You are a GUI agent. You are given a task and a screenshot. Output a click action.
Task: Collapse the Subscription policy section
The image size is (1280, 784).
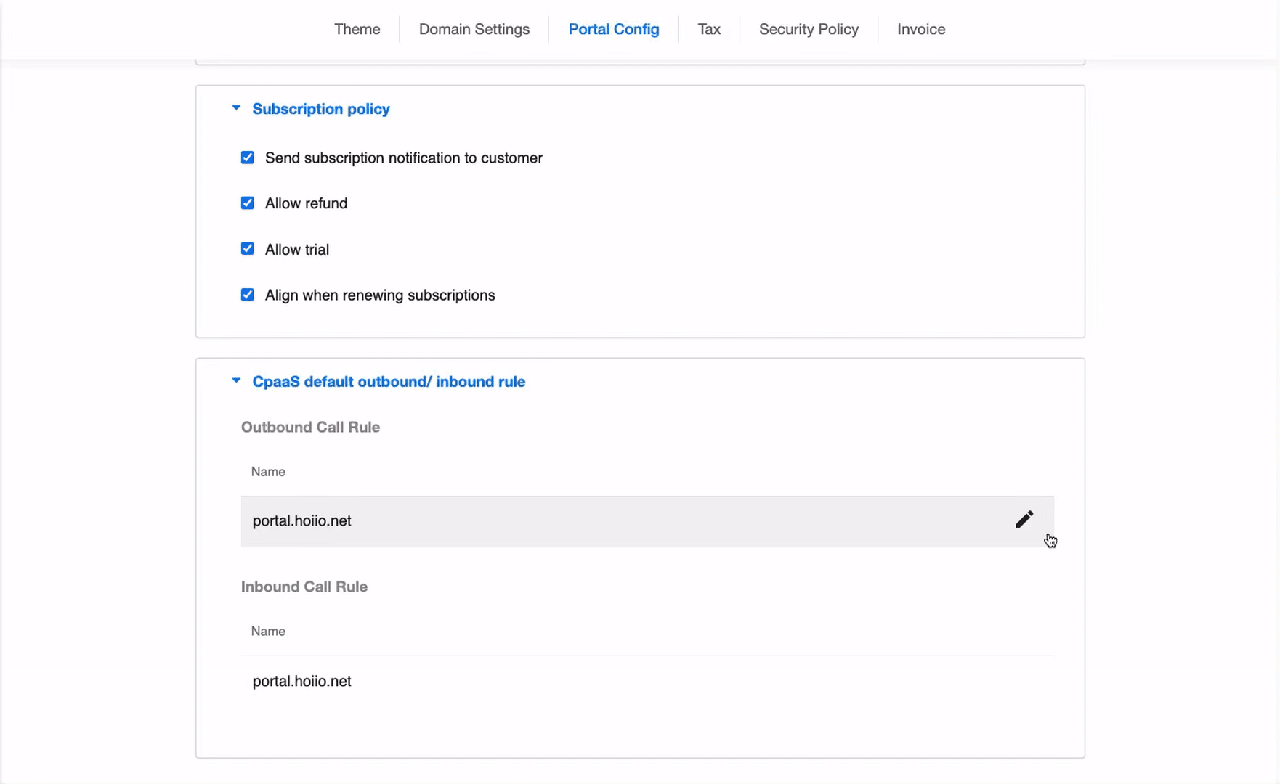tap(236, 108)
